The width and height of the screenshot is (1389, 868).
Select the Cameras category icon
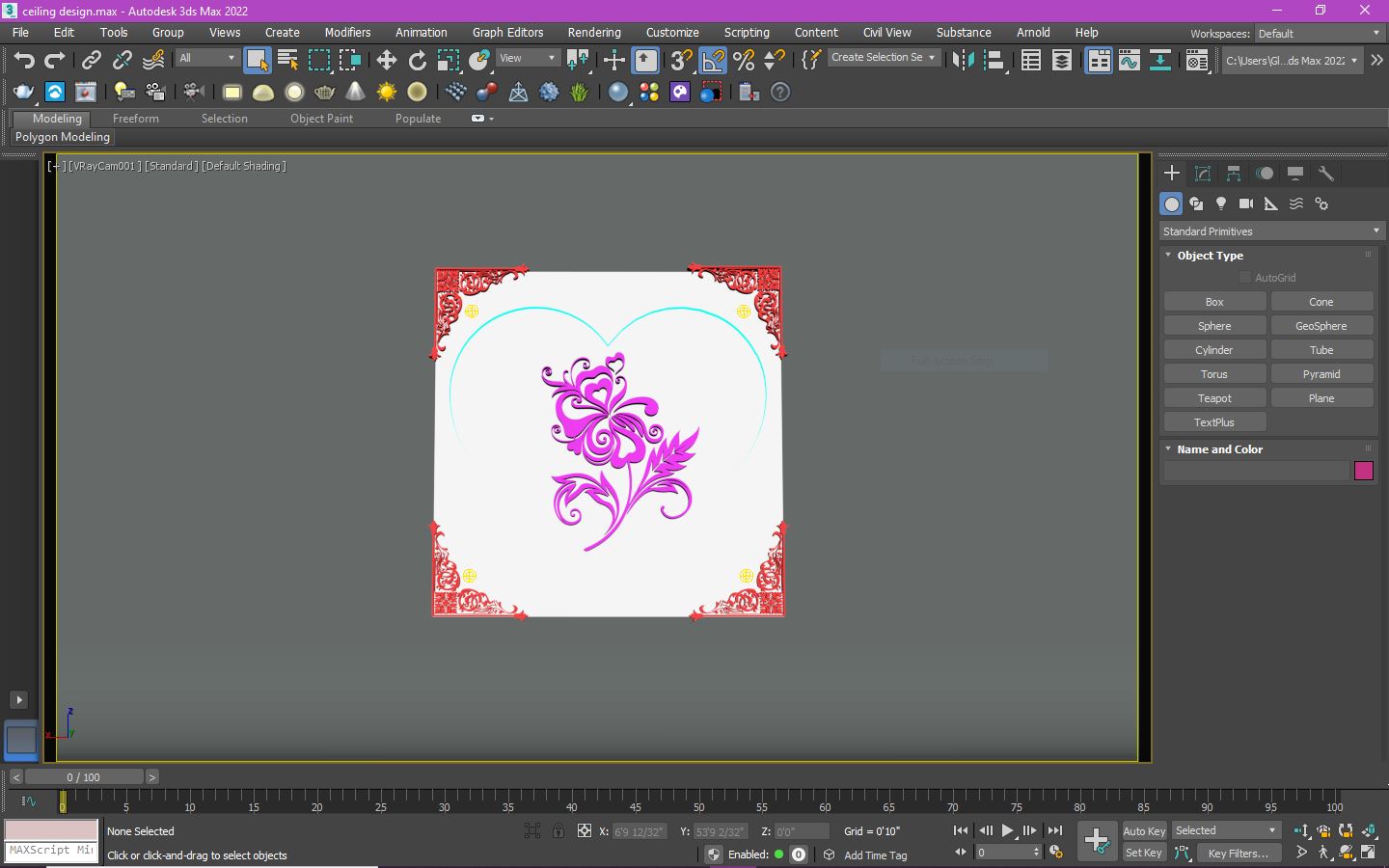pyautogui.click(x=1246, y=203)
